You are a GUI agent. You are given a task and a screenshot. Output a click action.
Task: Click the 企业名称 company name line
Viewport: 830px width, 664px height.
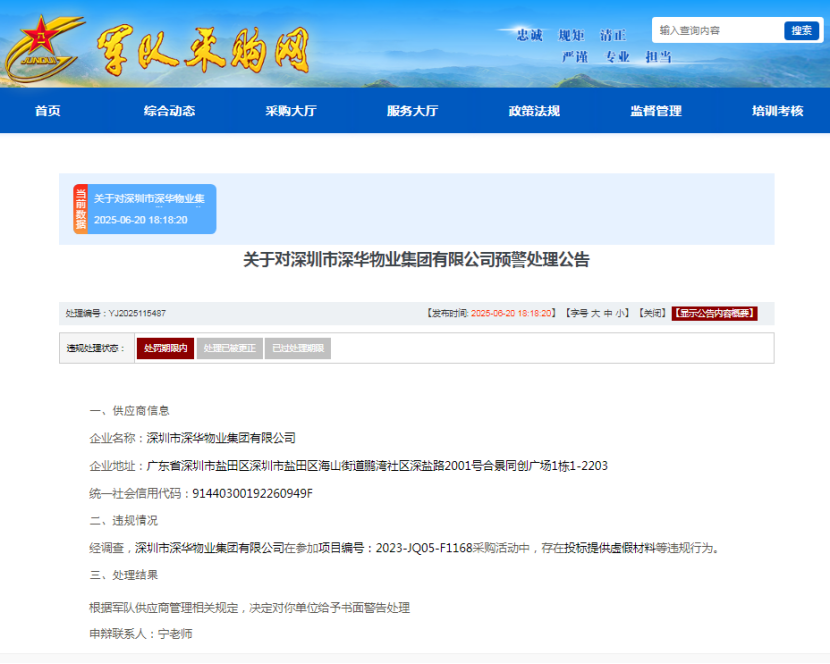(193, 438)
